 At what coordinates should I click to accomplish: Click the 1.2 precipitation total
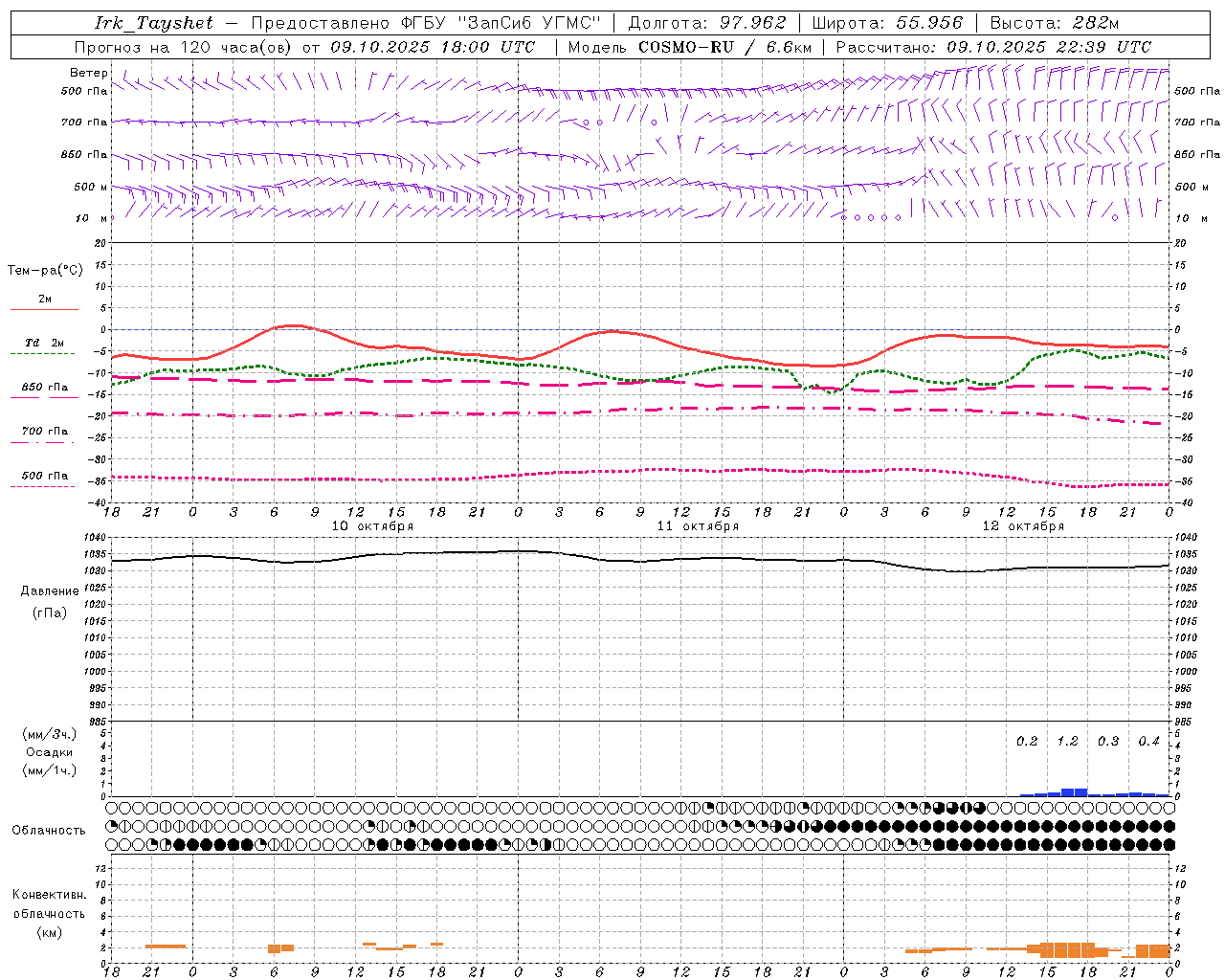[x=1067, y=742]
